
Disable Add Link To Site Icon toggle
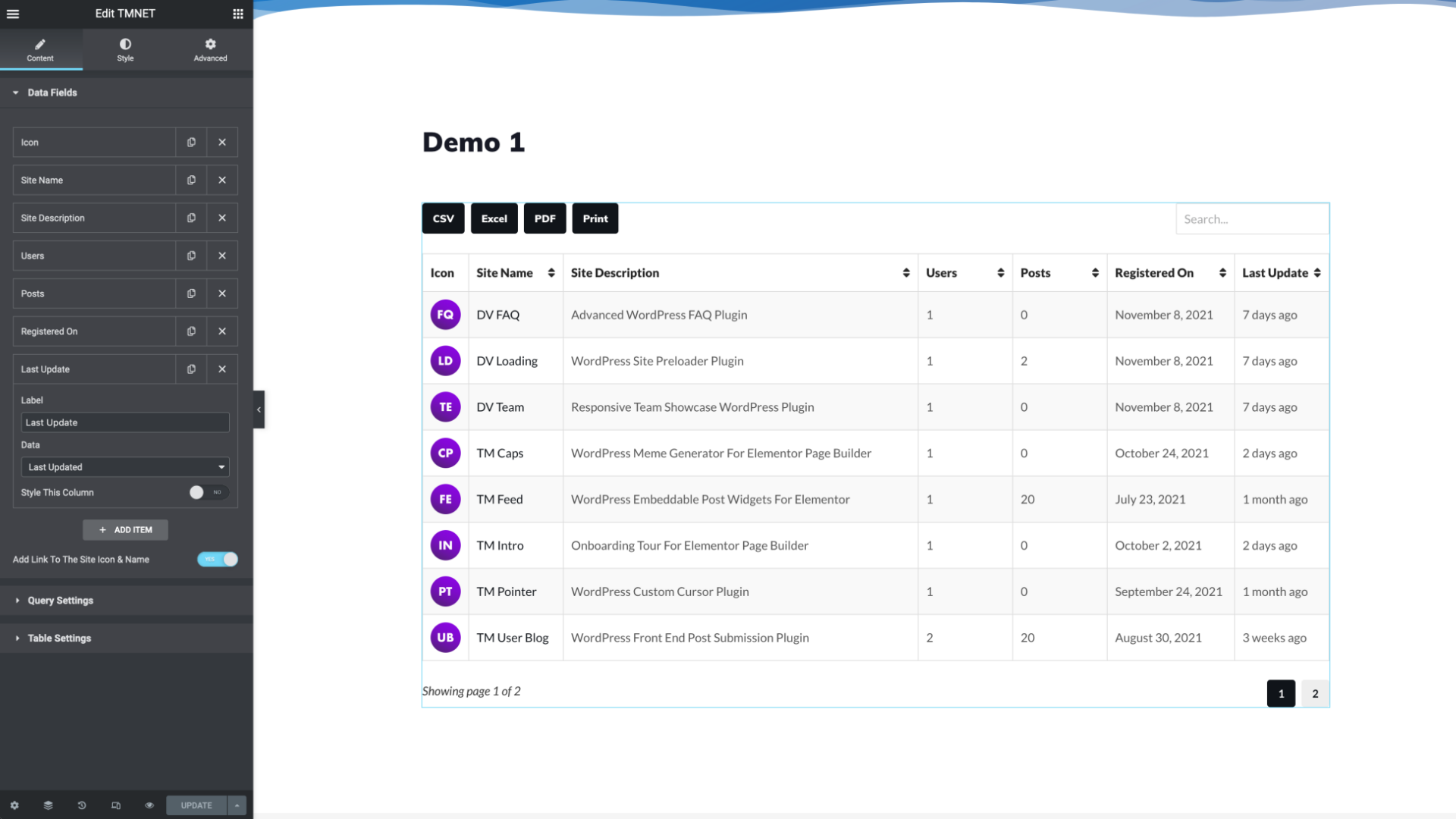point(218,560)
